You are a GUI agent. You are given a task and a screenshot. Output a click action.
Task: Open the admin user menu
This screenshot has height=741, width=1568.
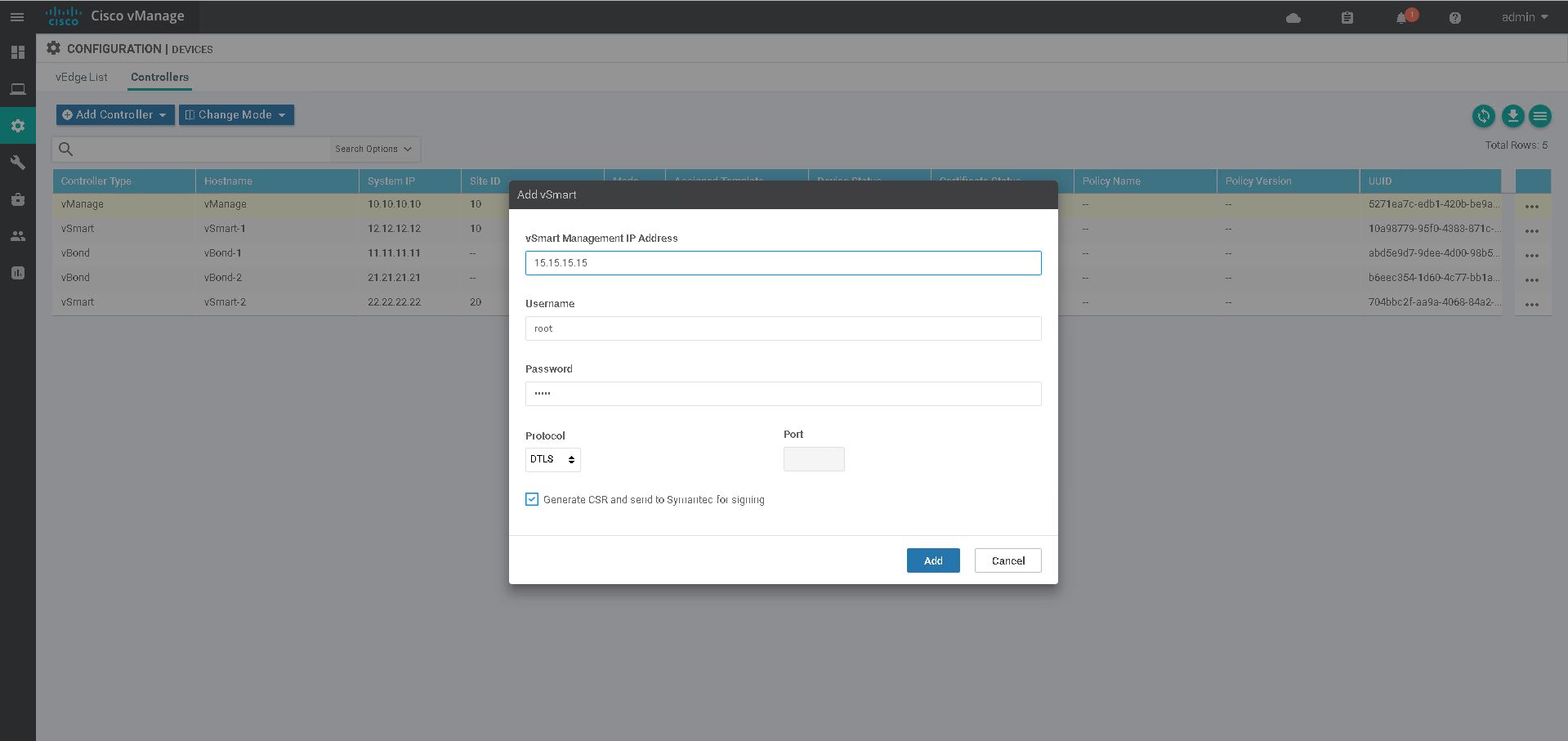1525,17
